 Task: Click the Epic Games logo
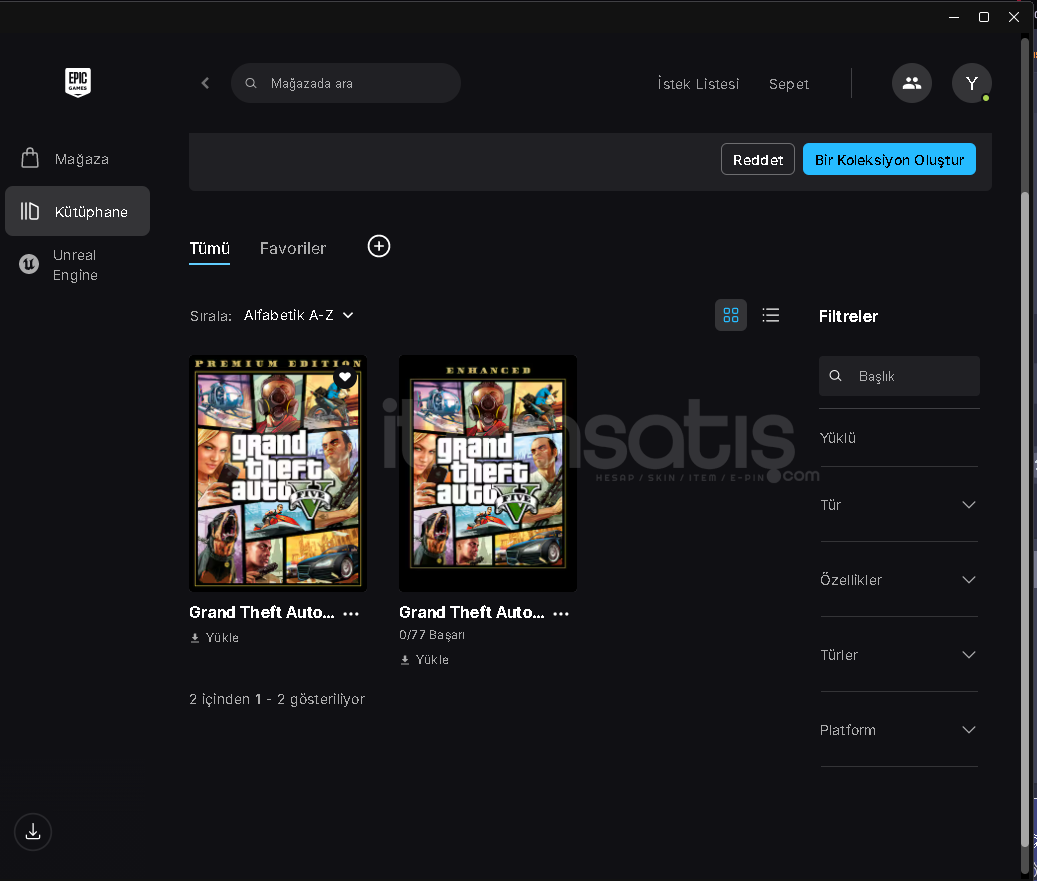click(78, 83)
